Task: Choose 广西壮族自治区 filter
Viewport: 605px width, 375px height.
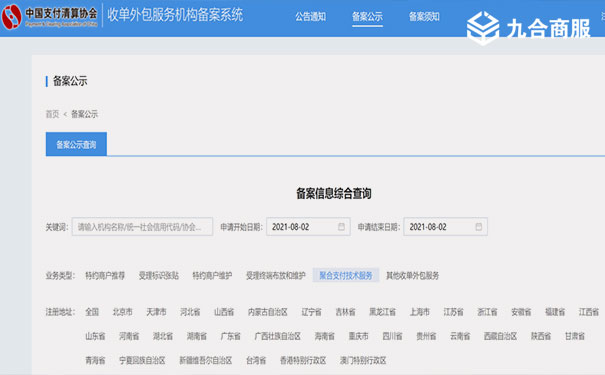Action: point(278,336)
